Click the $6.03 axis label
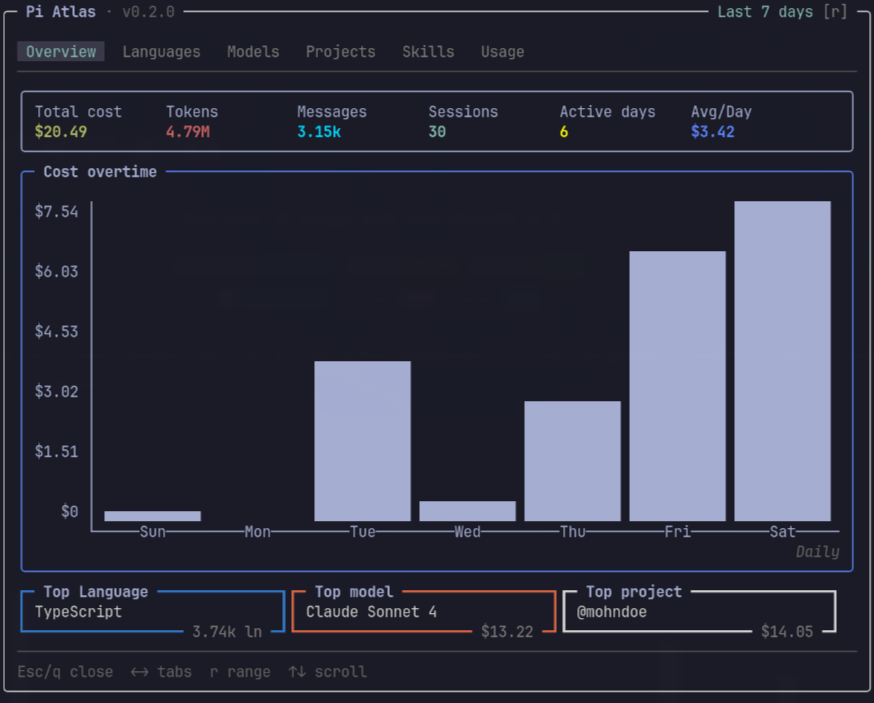 [56, 271]
